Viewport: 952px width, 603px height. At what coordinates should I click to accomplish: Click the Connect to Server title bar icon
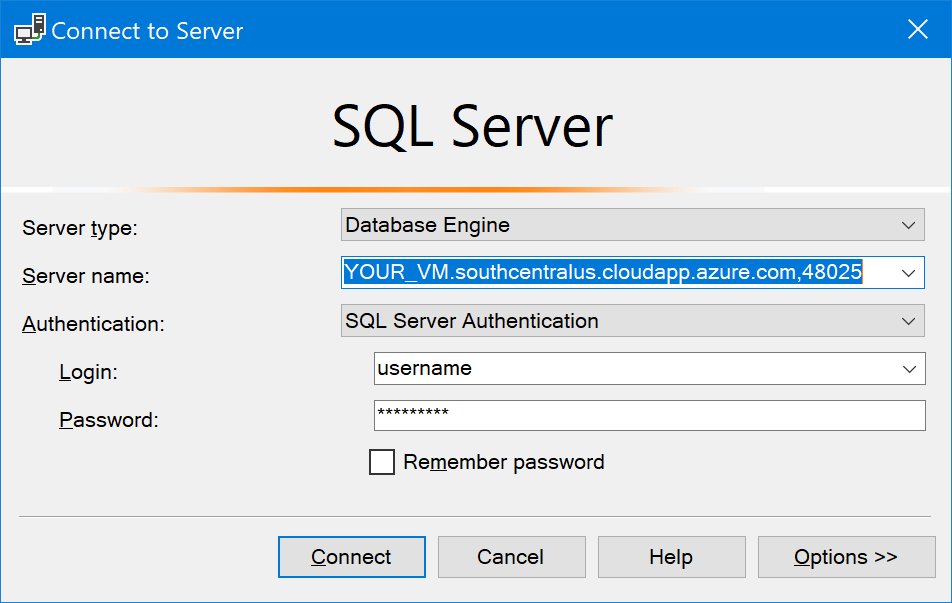tap(27, 29)
